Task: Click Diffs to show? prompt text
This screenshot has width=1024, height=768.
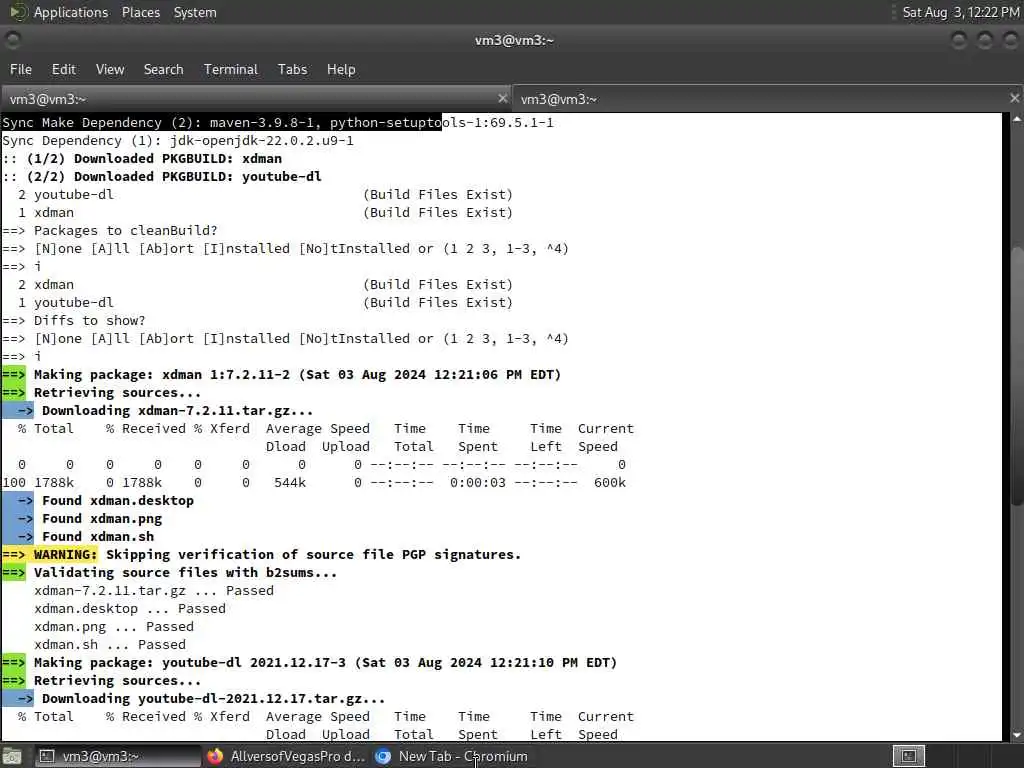Action: pyautogui.click(x=89, y=321)
